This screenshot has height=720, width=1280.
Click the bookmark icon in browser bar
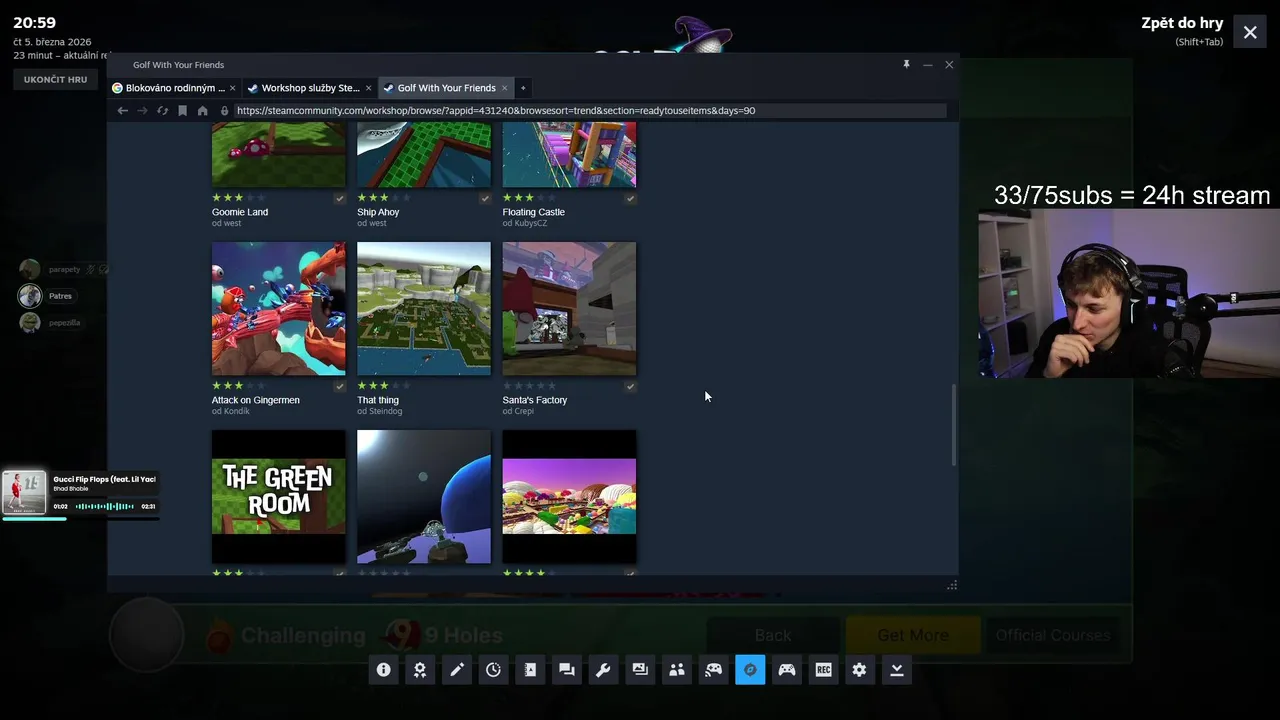tap(182, 111)
